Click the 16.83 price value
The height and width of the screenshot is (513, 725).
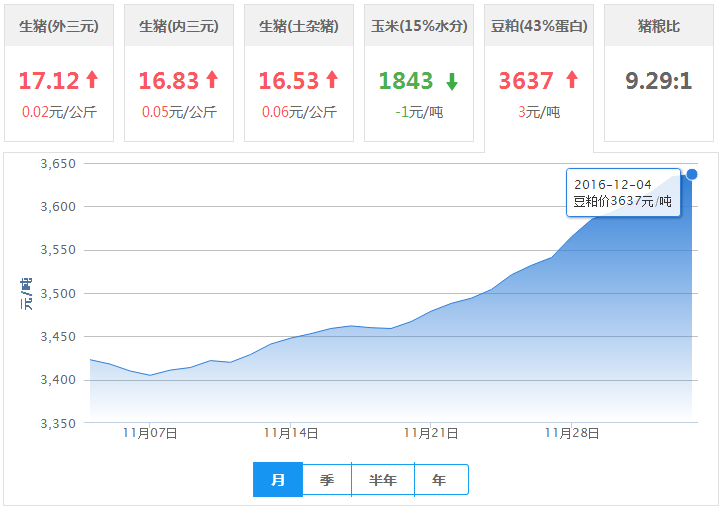click(169, 80)
